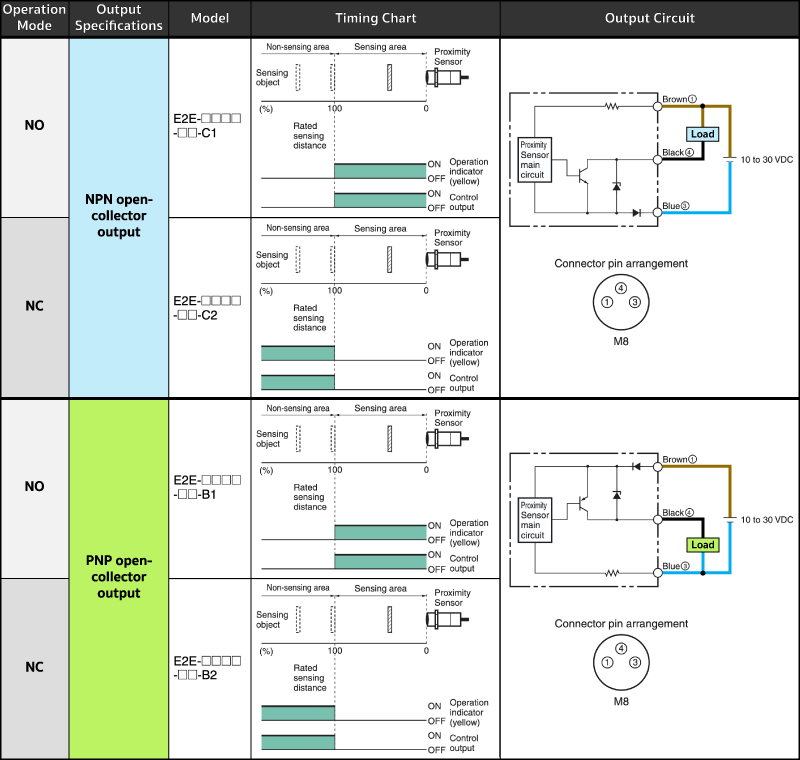Click Connector pin arrangement heading in the PNP section
Viewport: 800px width, 760px height.
(621, 624)
